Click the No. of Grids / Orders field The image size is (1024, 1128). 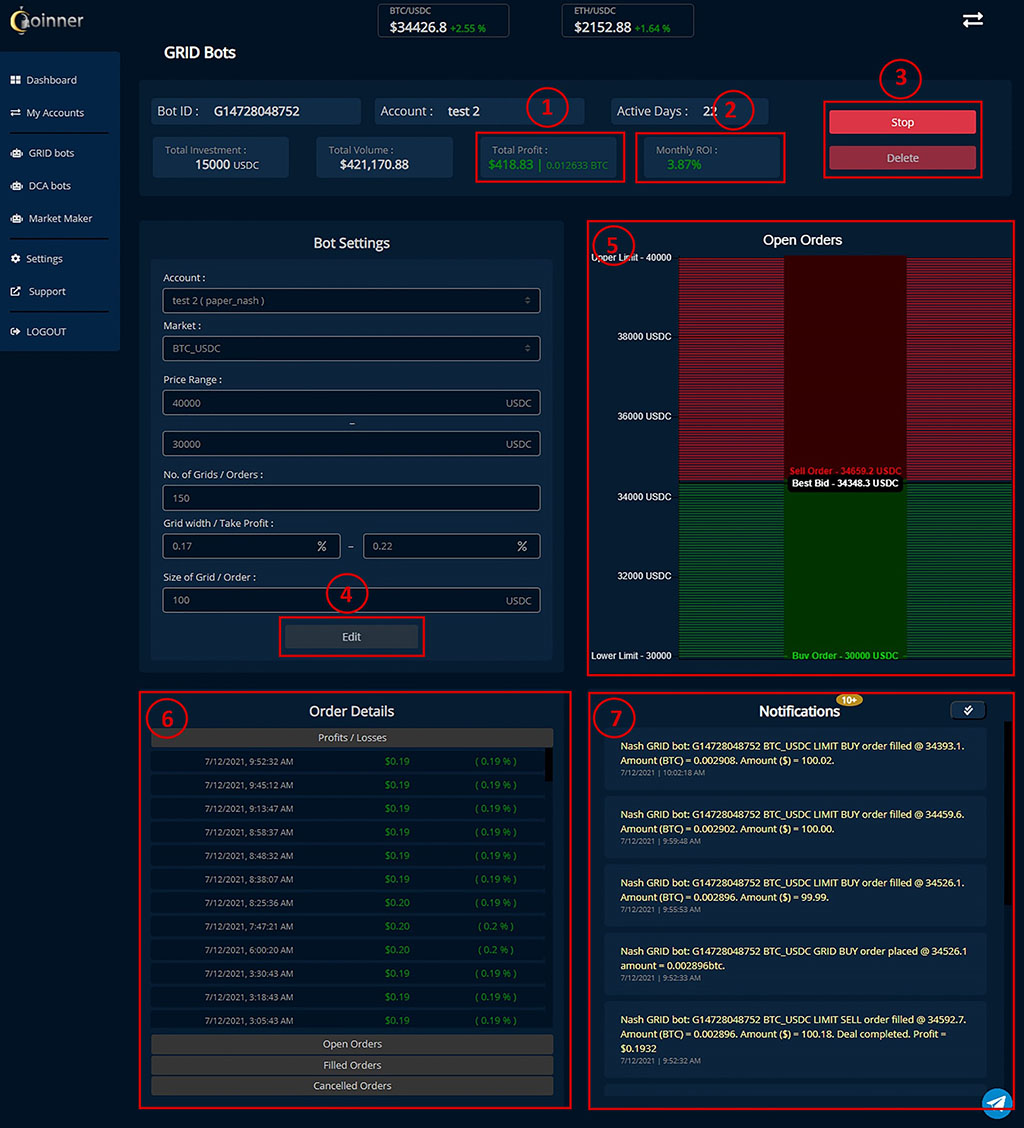coord(351,498)
